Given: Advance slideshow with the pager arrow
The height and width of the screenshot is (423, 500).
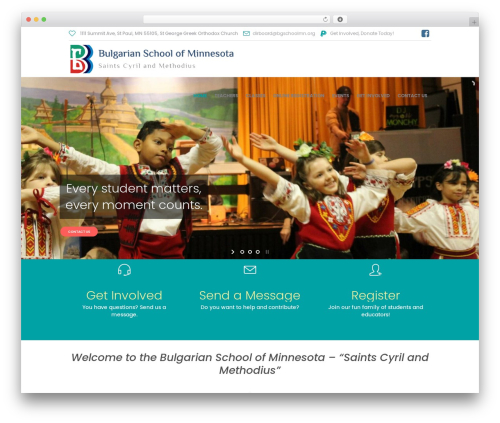Looking at the screenshot, I should point(233,252).
